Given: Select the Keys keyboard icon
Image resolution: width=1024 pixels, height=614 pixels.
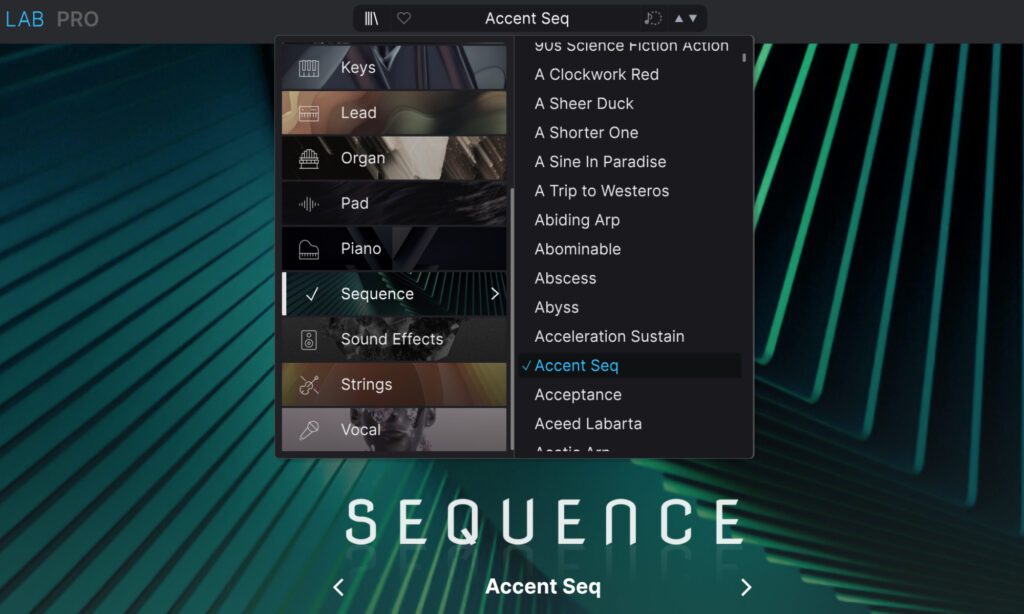Looking at the screenshot, I should (309, 68).
